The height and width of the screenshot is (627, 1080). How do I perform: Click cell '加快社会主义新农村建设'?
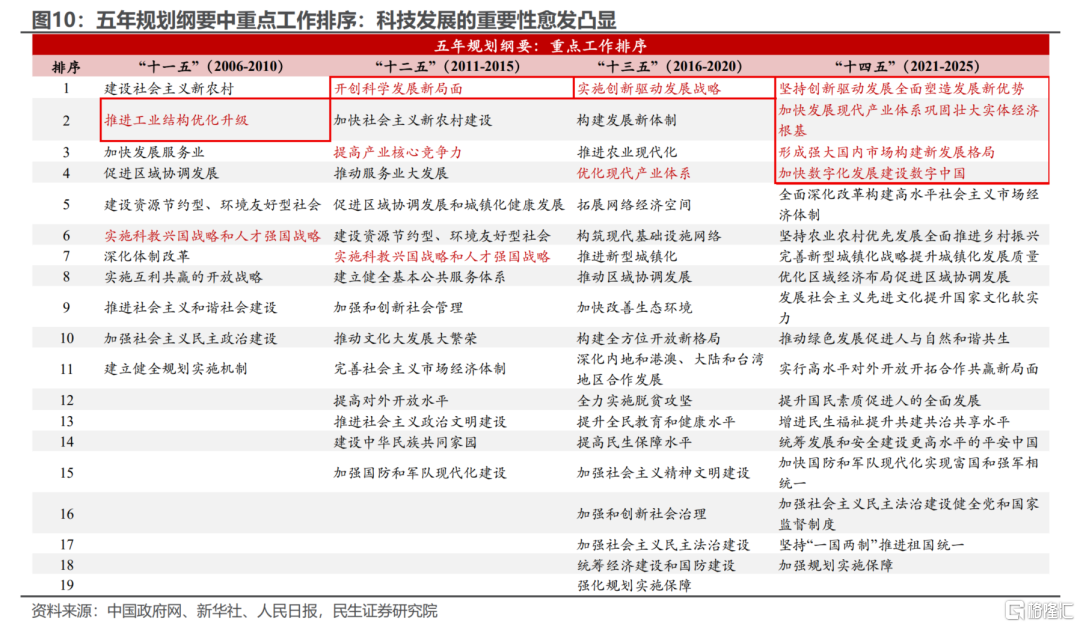[x=413, y=120]
